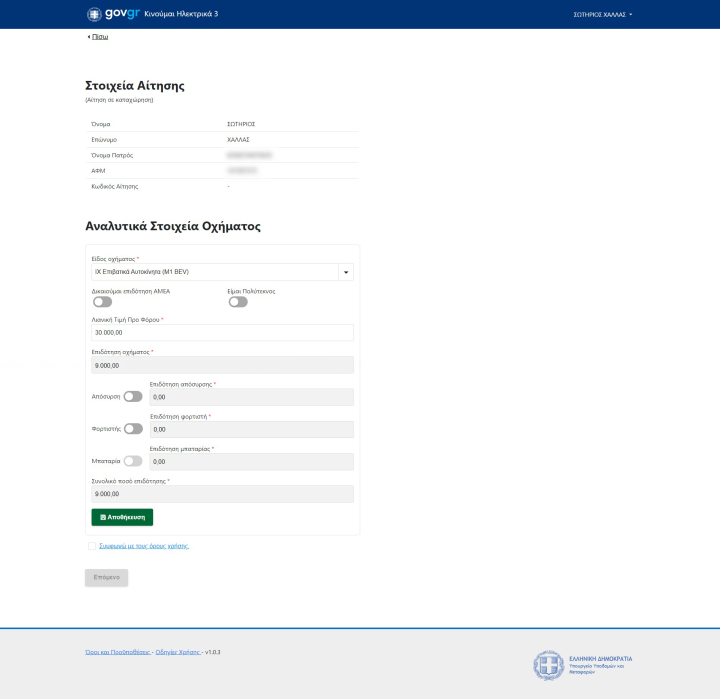Click the gov.gr logo in header
720x699 pixels.
[x=113, y=14]
